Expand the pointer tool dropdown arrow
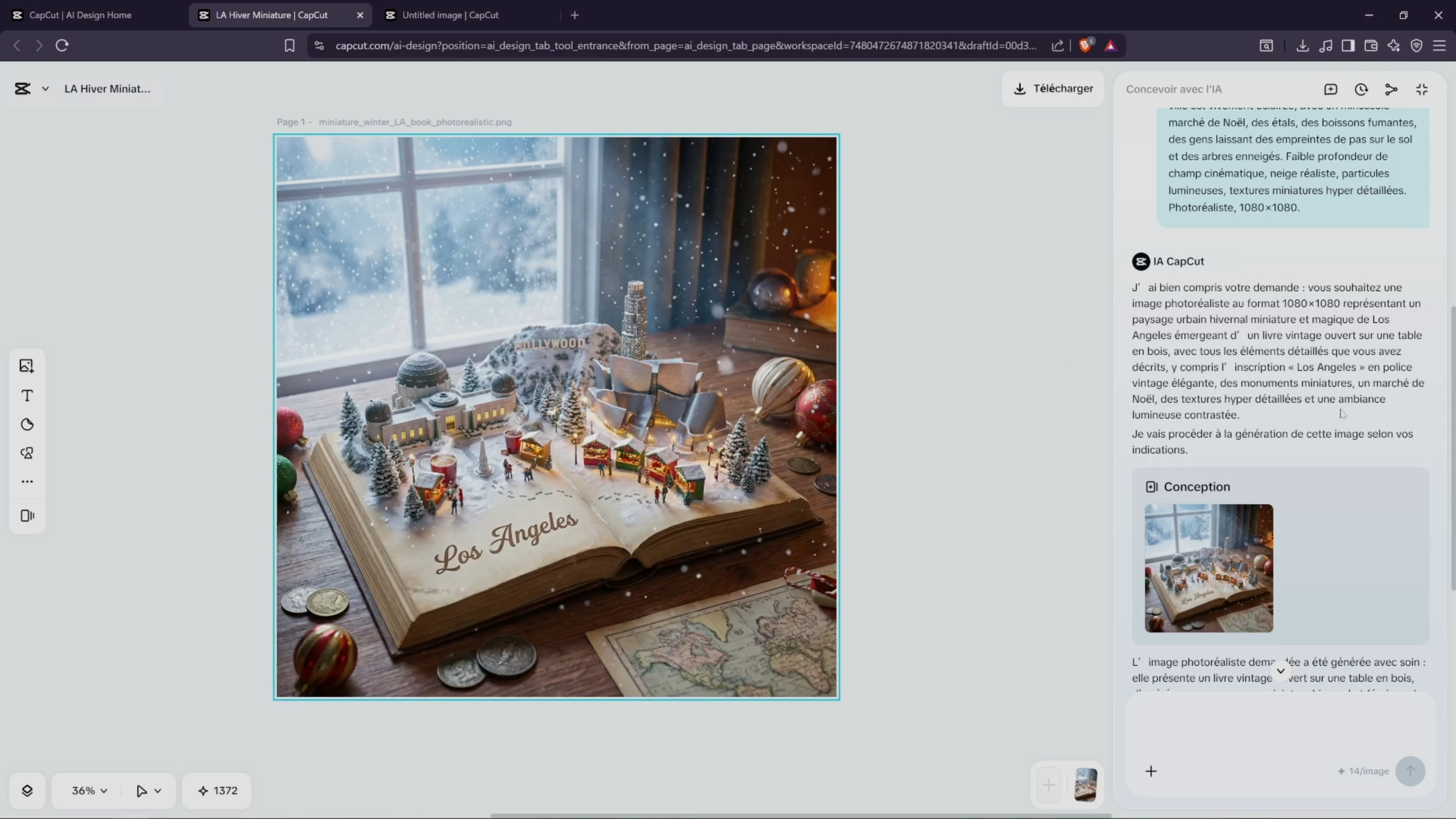The image size is (1456, 819). 158,790
